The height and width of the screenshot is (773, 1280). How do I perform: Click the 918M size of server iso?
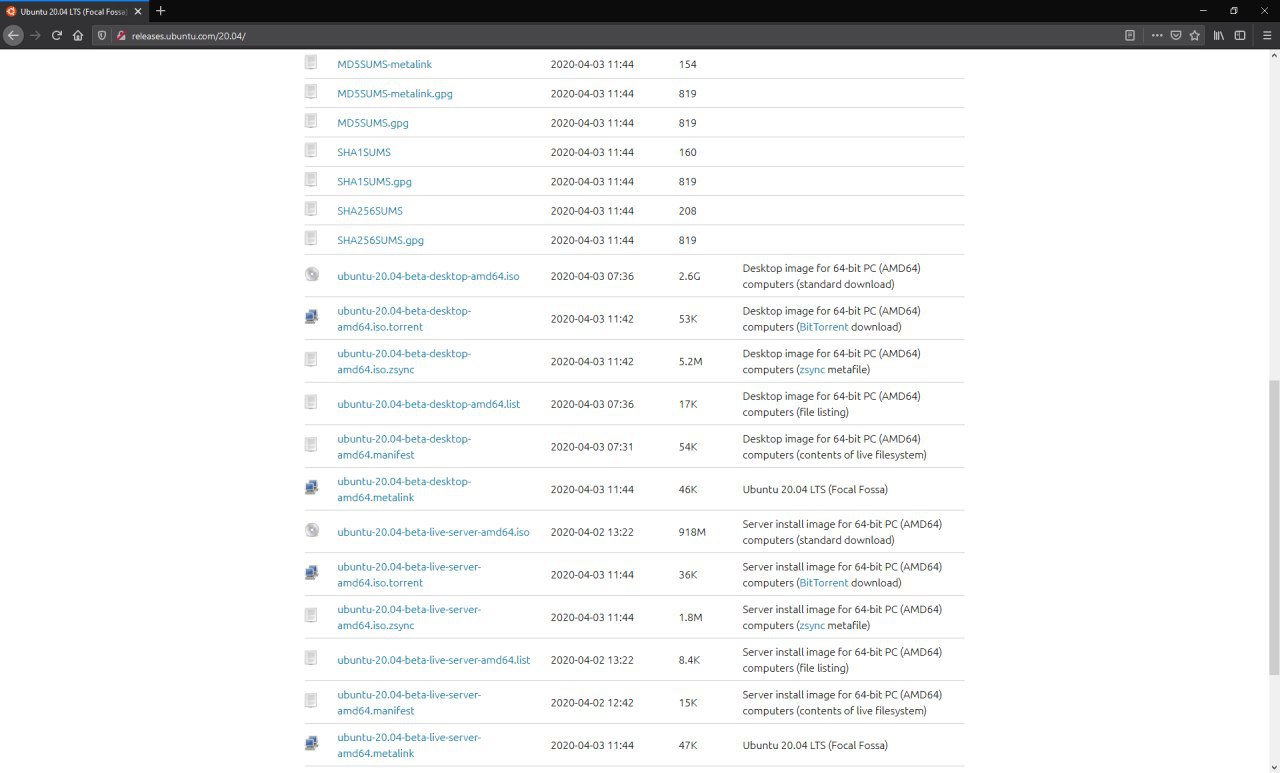[692, 532]
